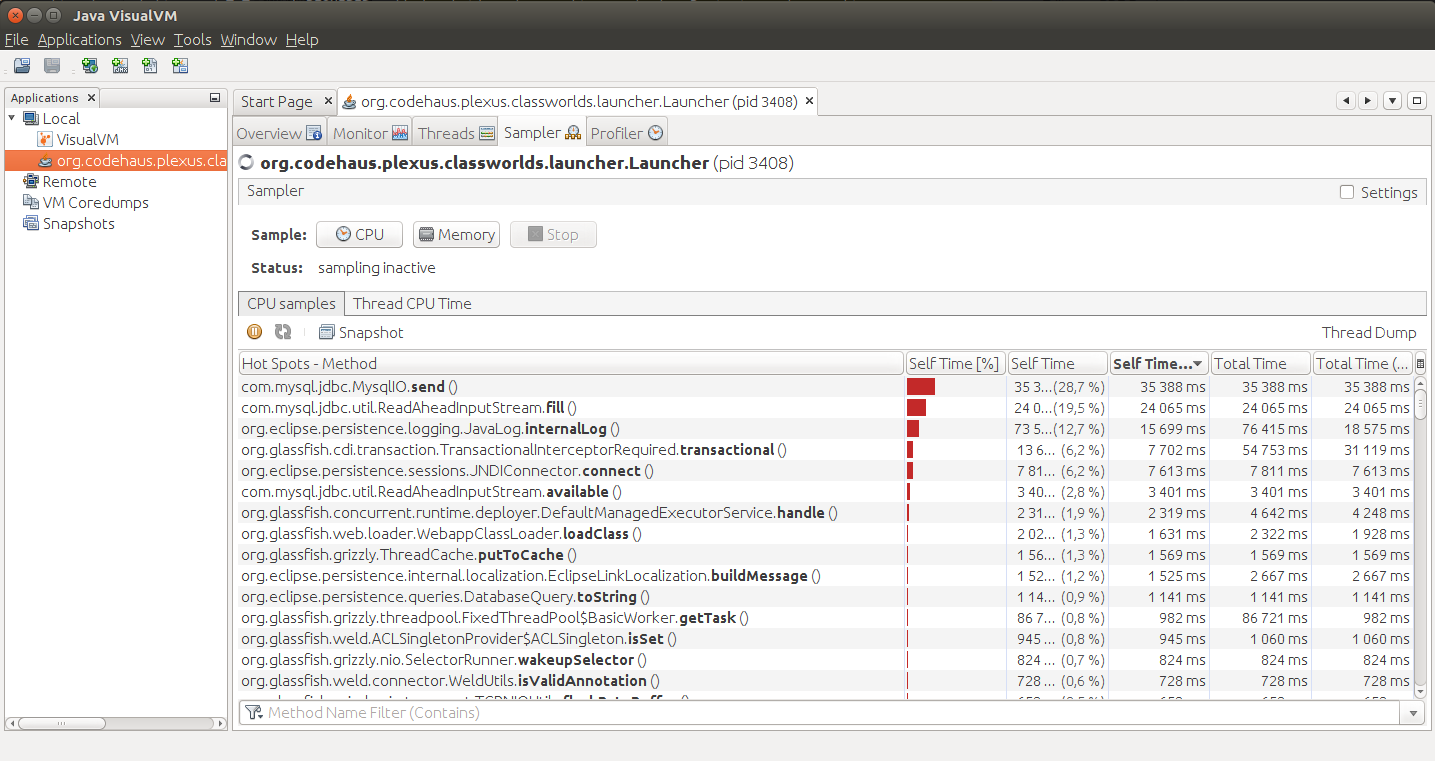Viewport: 1435px width, 761px height.
Task: Open the File menu
Action: click(x=16, y=40)
